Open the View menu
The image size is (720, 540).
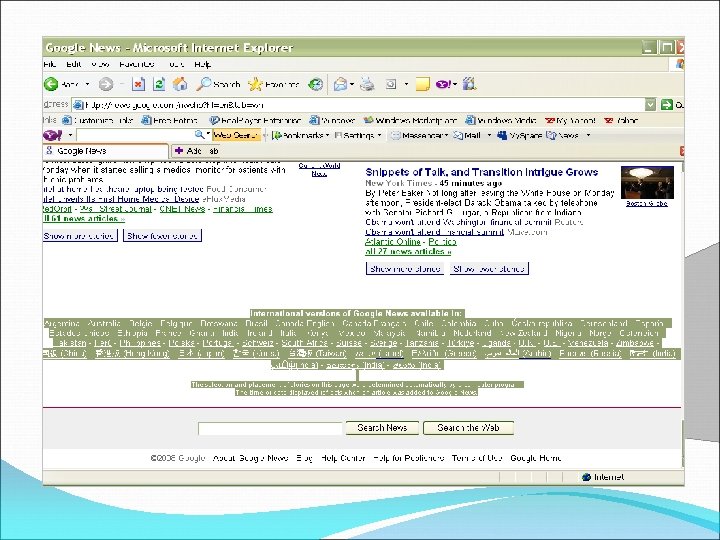(100, 64)
